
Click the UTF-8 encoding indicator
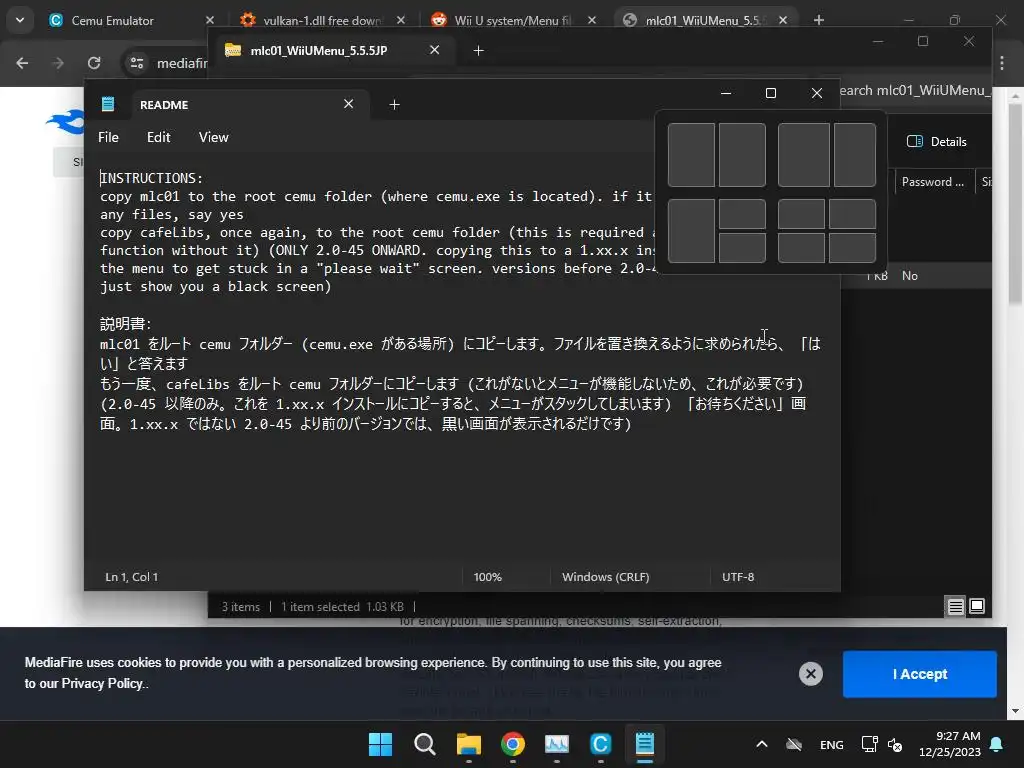click(x=738, y=577)
